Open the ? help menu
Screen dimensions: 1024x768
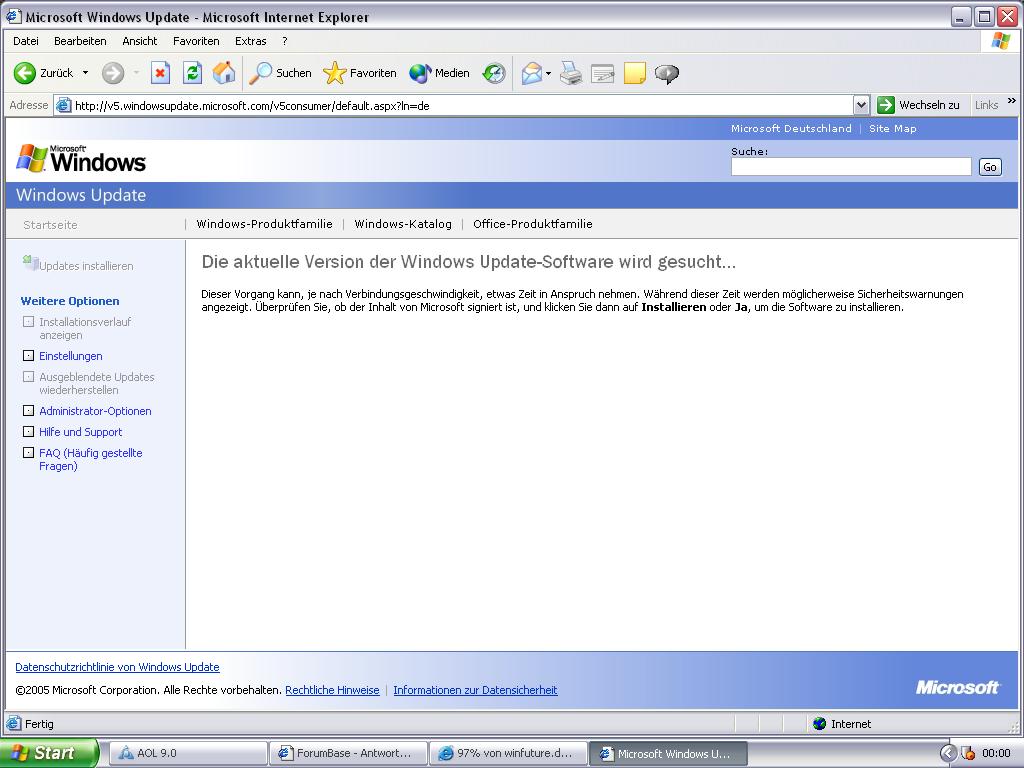[285, 41]
